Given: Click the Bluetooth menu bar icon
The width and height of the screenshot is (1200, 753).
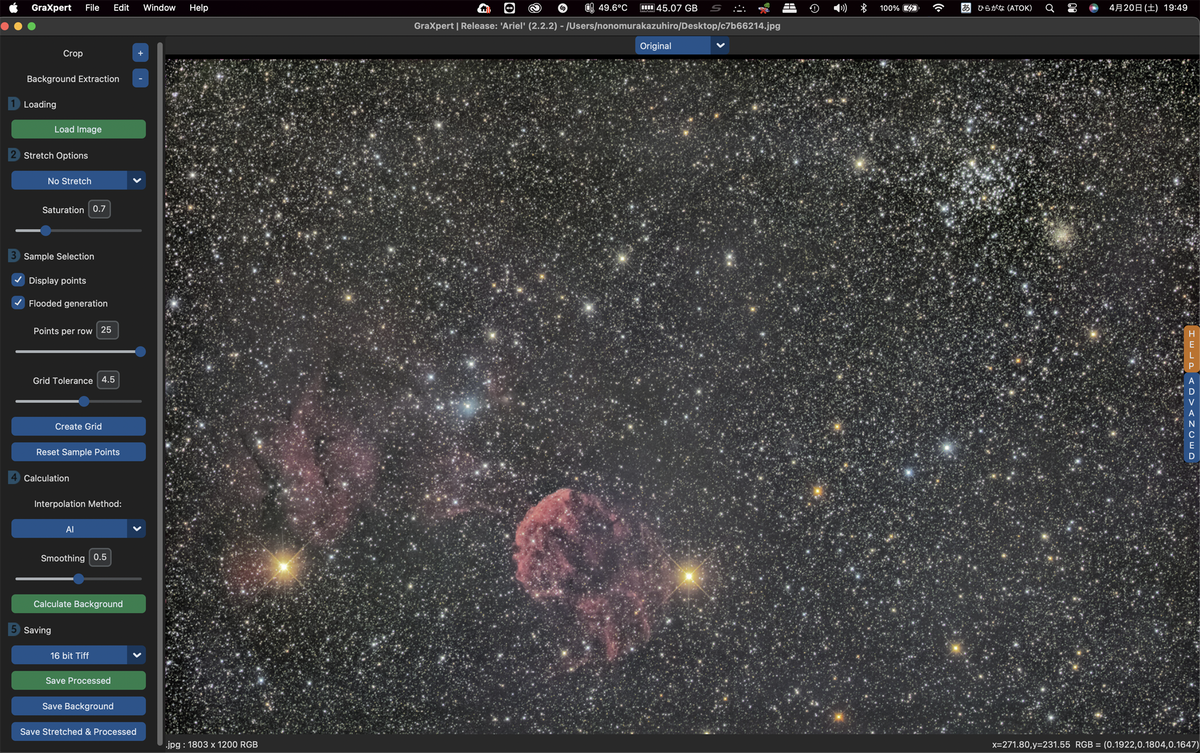Looking at the screenshot, I should [864, 8].
